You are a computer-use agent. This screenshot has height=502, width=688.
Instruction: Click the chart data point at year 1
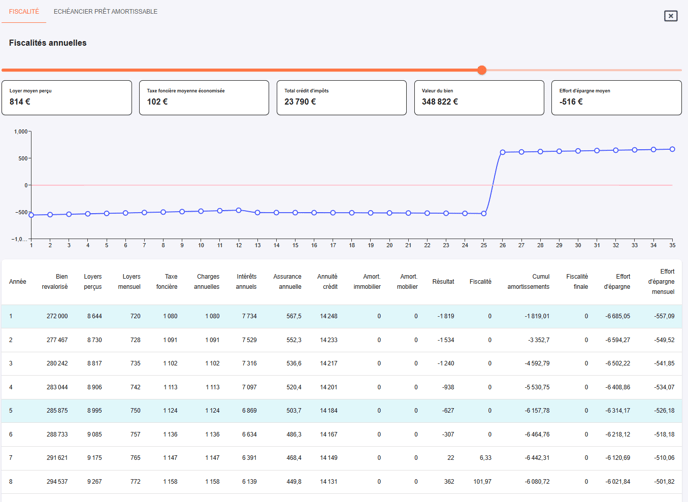[31, 215]
